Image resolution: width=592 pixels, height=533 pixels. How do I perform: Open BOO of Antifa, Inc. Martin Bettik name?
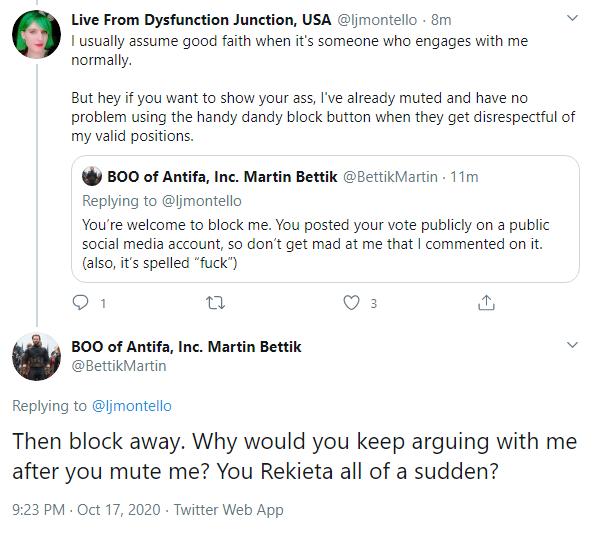[x=187, y=347]
